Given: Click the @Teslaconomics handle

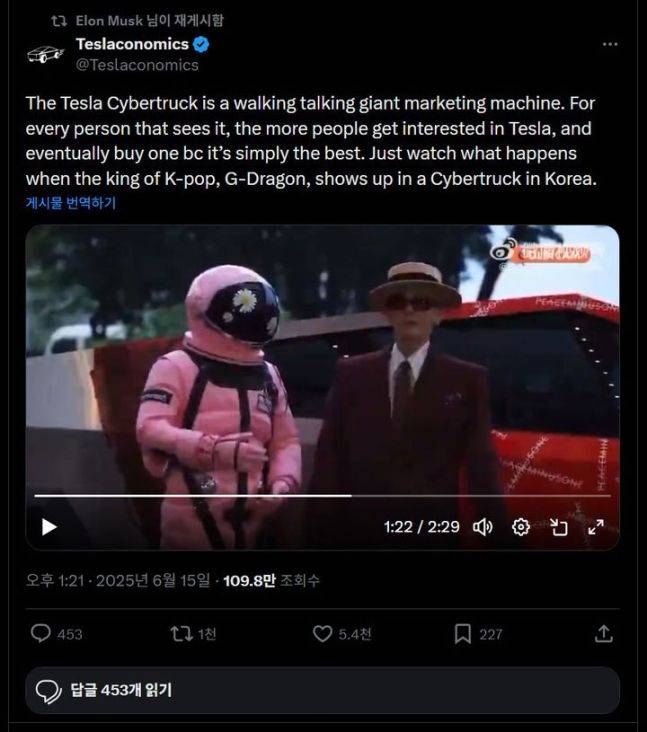Looking at the screenshot, I should point(137,65).
